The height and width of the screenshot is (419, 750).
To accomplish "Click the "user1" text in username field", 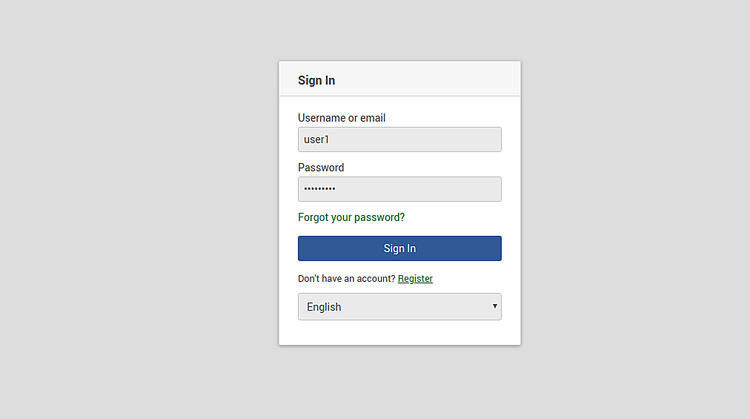I will [x=316, y=139].
